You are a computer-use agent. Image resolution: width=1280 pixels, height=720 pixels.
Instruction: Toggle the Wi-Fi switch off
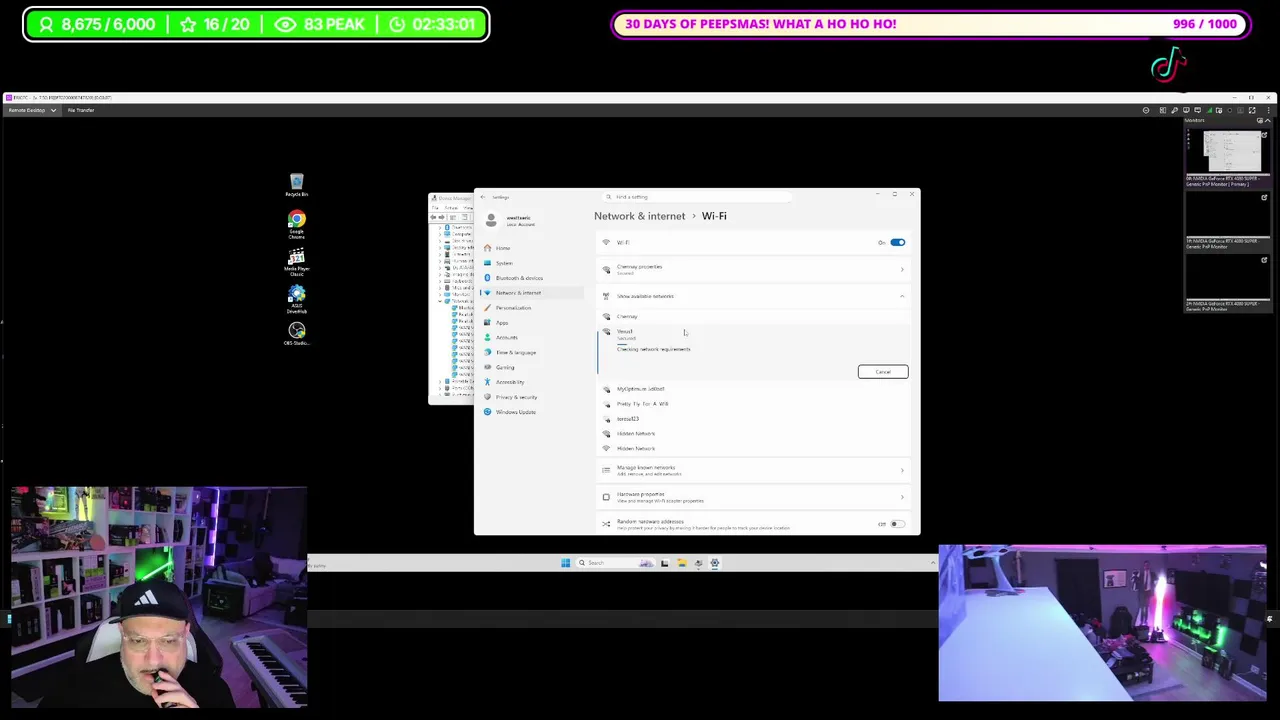click(x=897, y=242)
